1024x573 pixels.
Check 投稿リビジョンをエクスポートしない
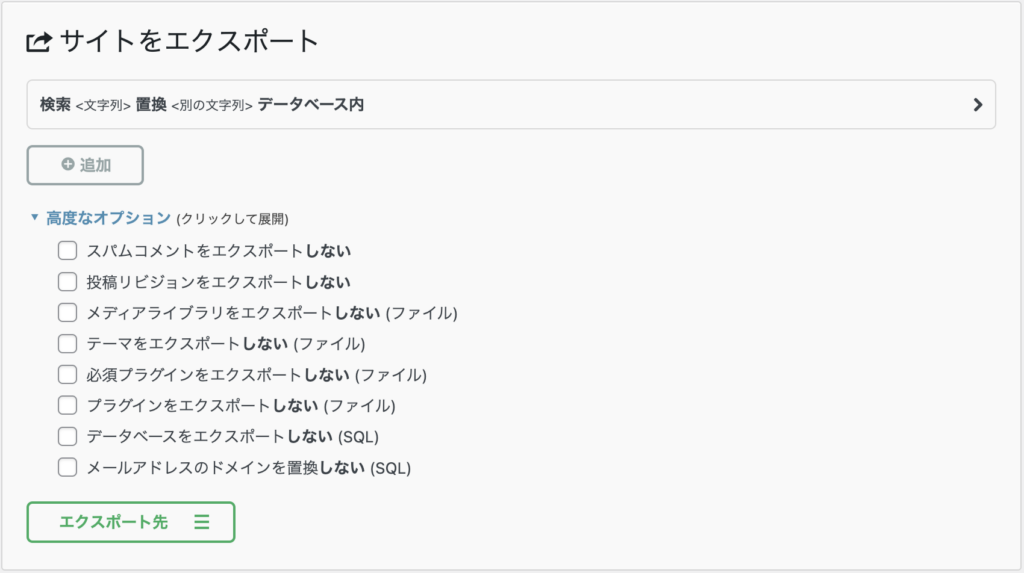67,282
